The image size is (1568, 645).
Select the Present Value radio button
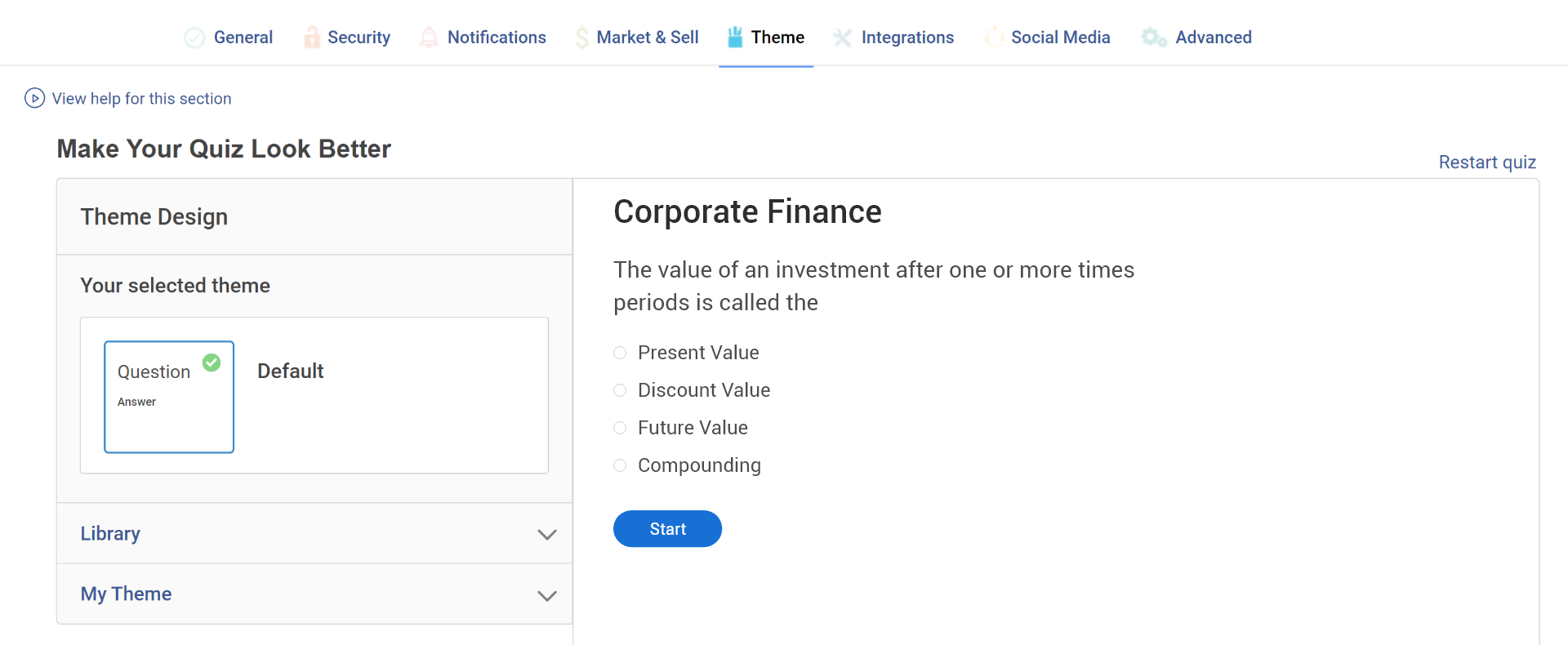[620, 353]
